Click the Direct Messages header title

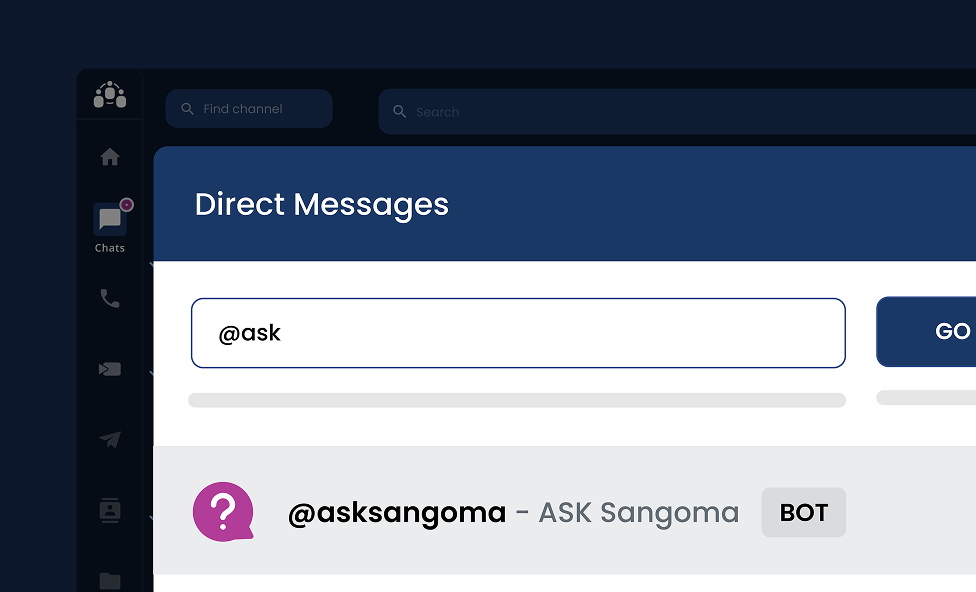tap(322, 204)
